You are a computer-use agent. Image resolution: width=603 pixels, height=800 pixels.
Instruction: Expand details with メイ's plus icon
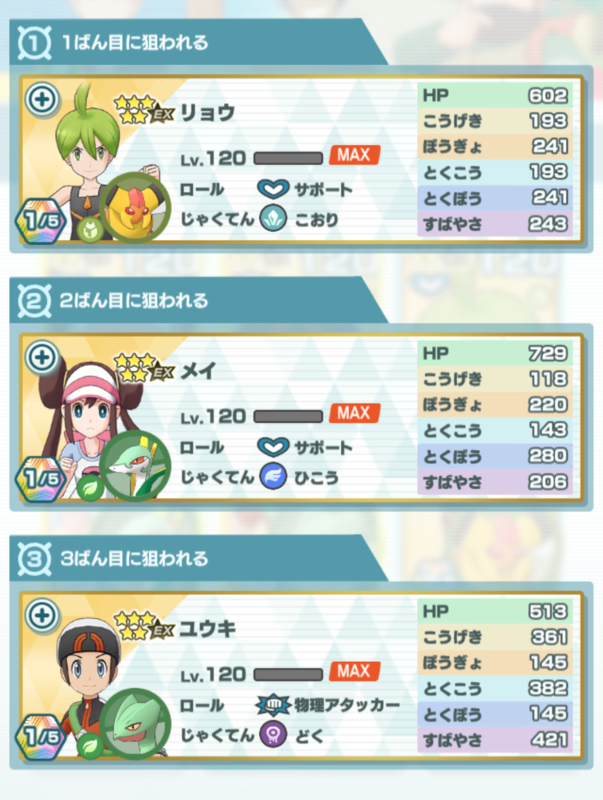click(x=42, y=358)
